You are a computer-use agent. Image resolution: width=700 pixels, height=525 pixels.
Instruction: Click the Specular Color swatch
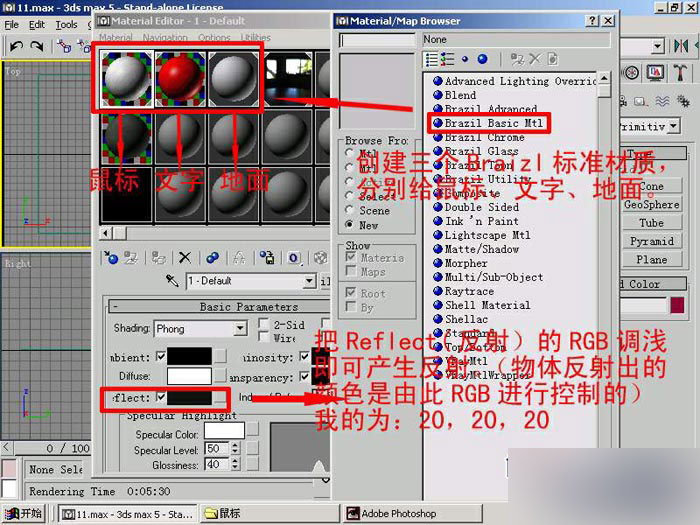click(224, 431)
